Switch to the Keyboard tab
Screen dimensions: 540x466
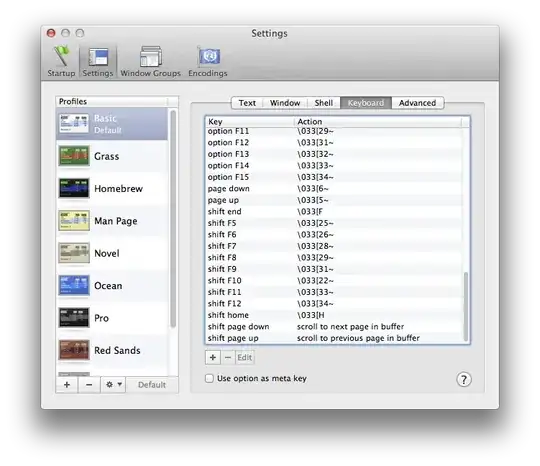(x=366, y=103)
